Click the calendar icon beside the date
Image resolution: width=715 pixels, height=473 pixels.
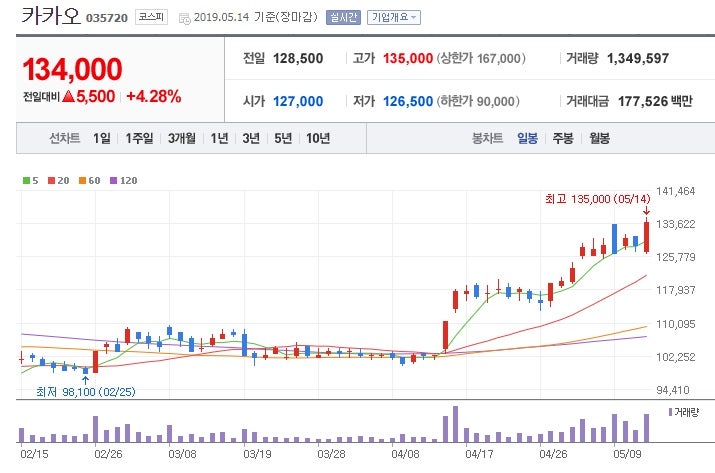[x=184, y=18]
